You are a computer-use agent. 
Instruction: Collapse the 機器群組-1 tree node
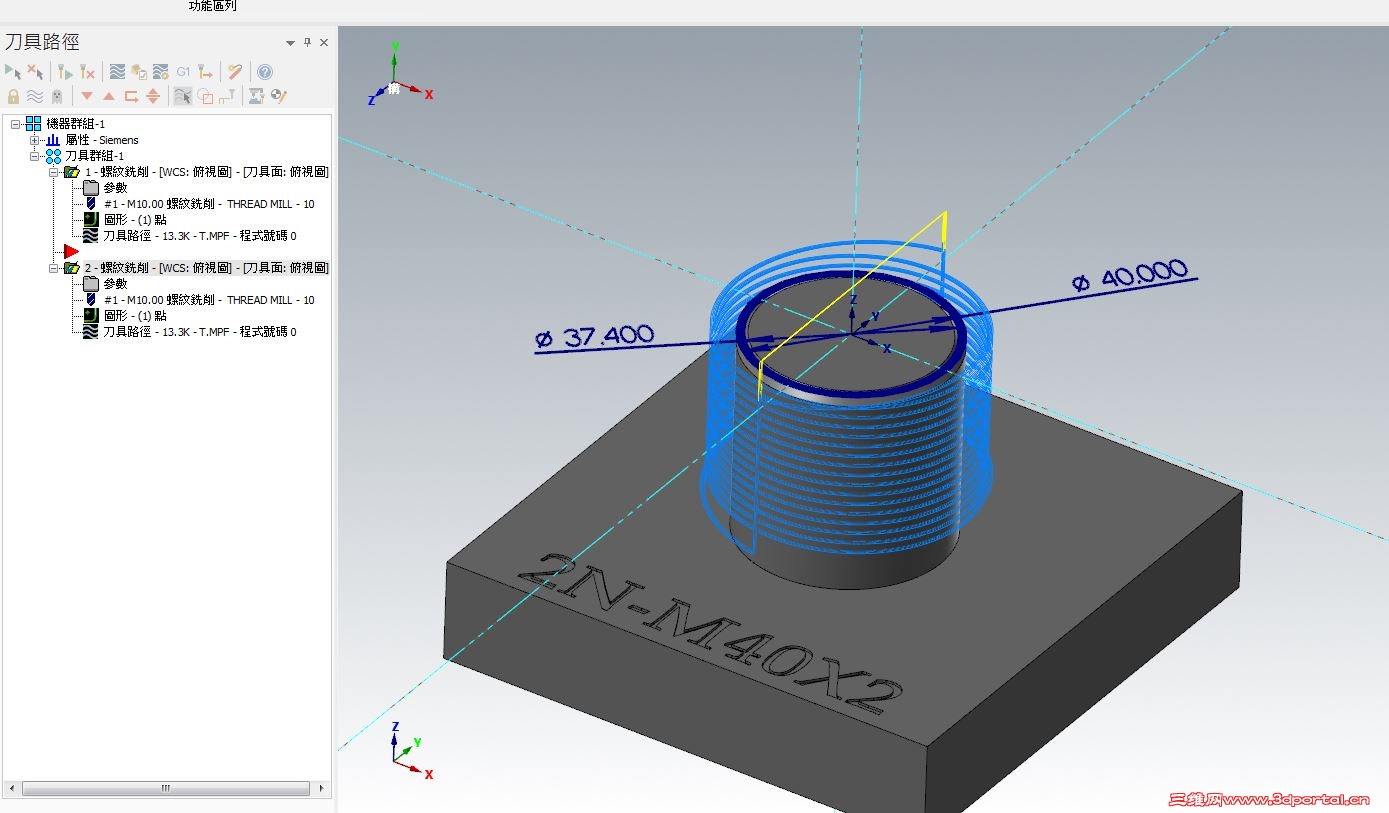[x=16, y=124]
